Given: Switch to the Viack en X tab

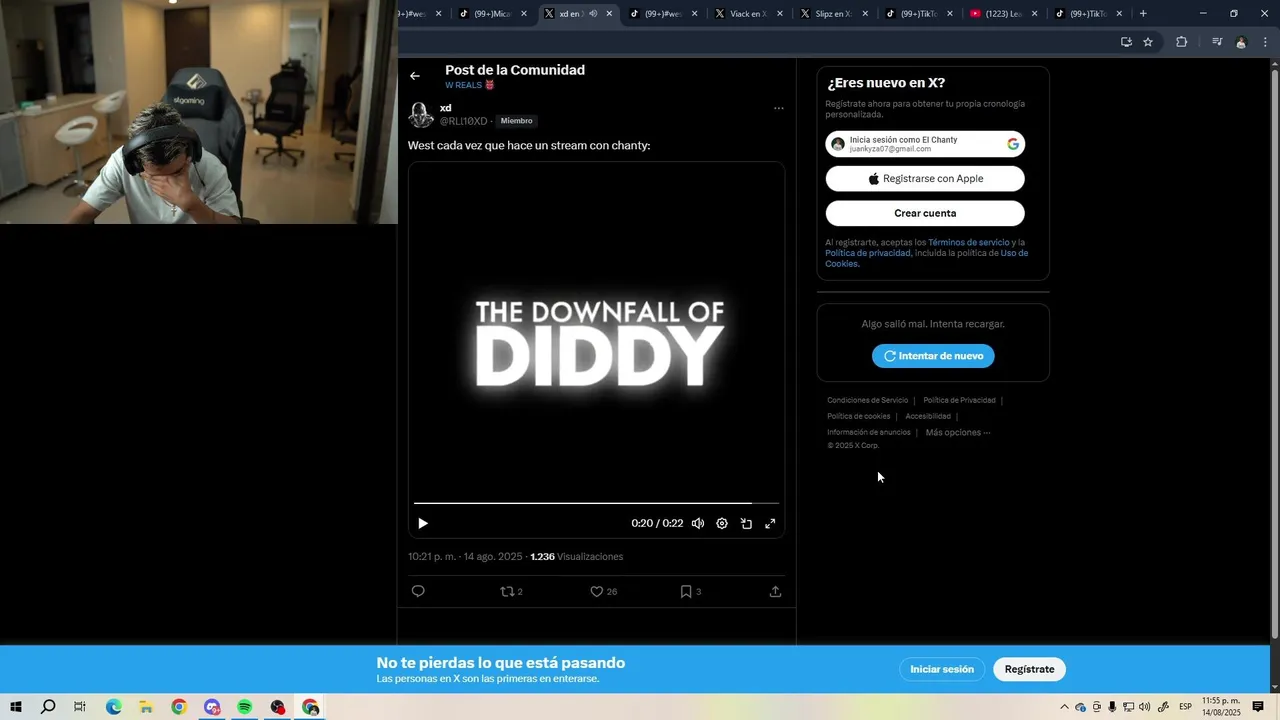Looking at the screenshot, I should [x=749, y=14].
